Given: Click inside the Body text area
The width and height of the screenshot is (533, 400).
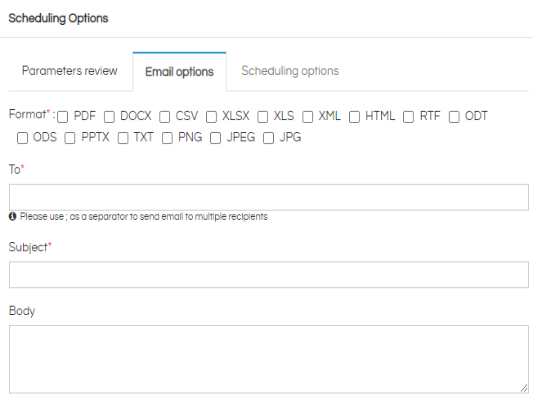Looking at the screenshot, I should [x=269, y=360].
